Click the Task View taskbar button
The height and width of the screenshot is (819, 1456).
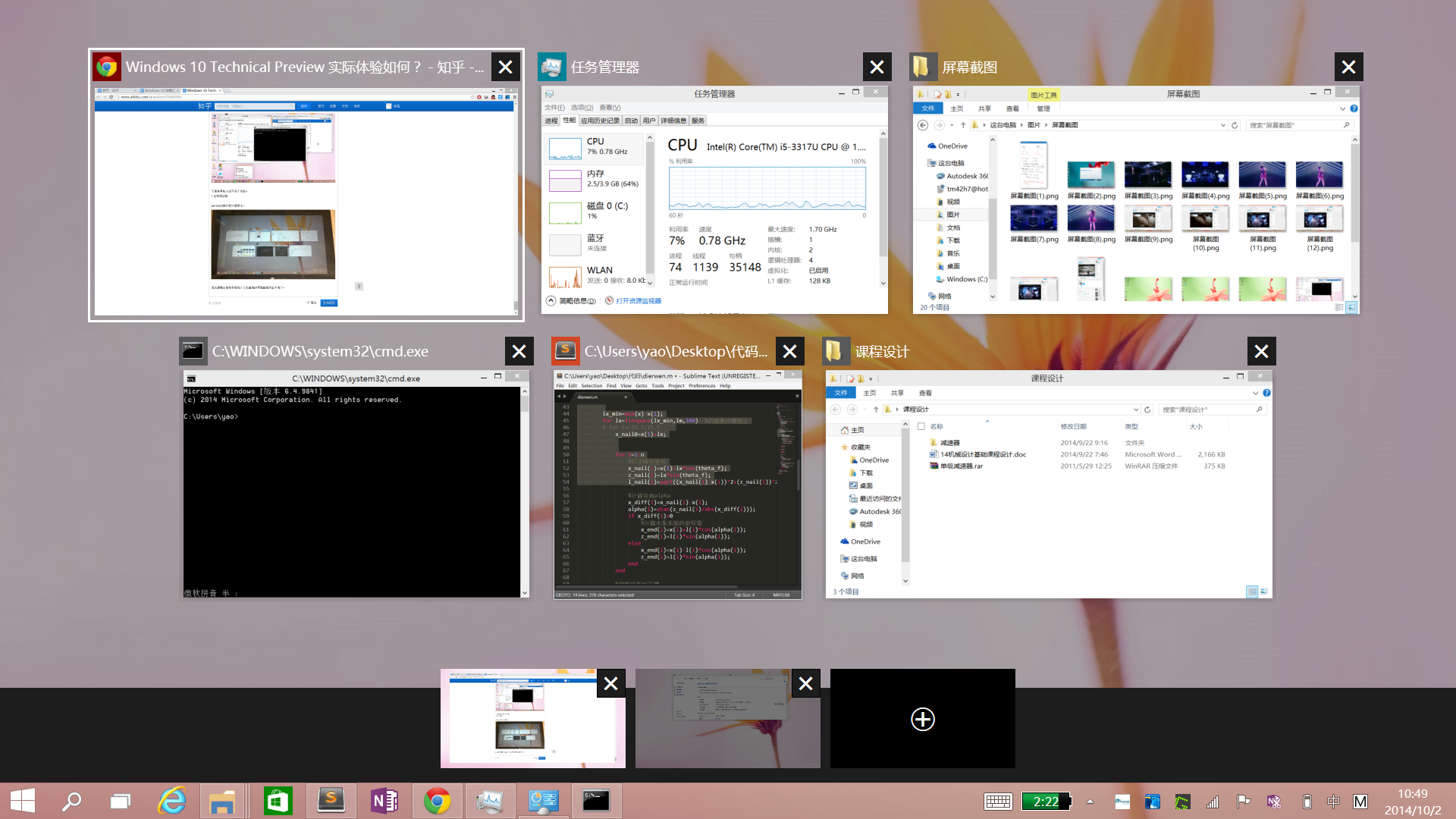tap(120, 801)
